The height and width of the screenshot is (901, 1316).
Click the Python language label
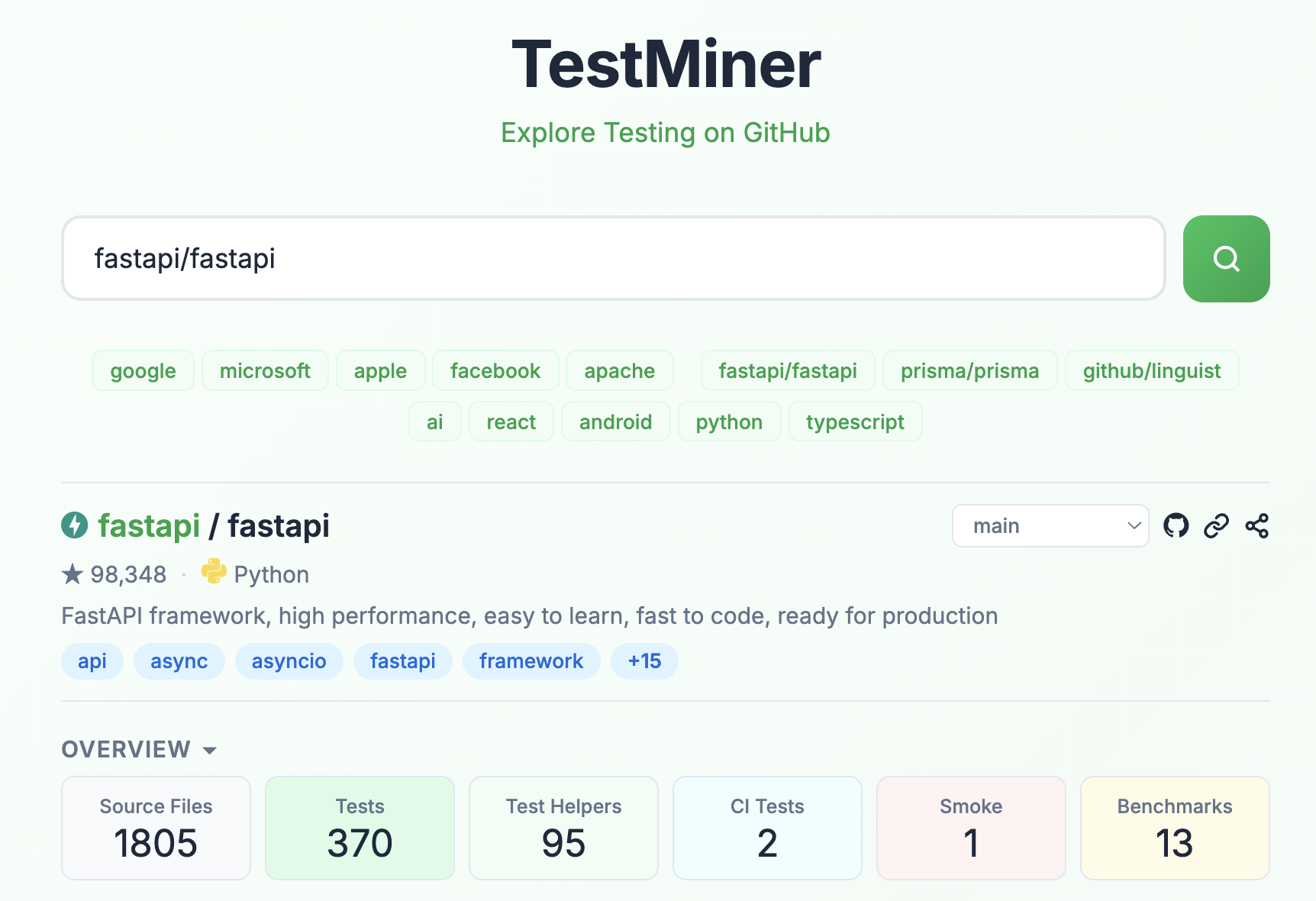click(272, 574)
